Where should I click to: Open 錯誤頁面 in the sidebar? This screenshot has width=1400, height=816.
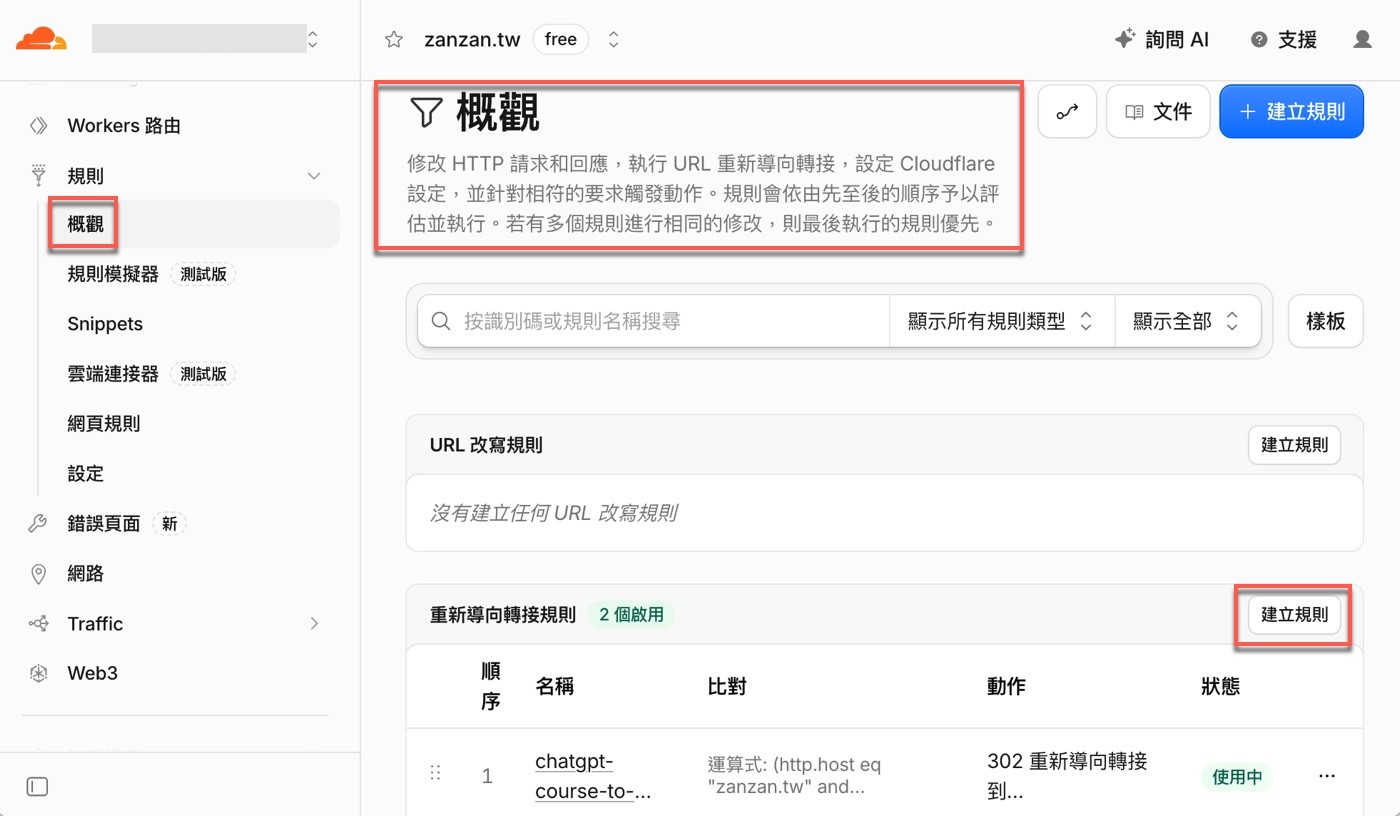[104, 524]
